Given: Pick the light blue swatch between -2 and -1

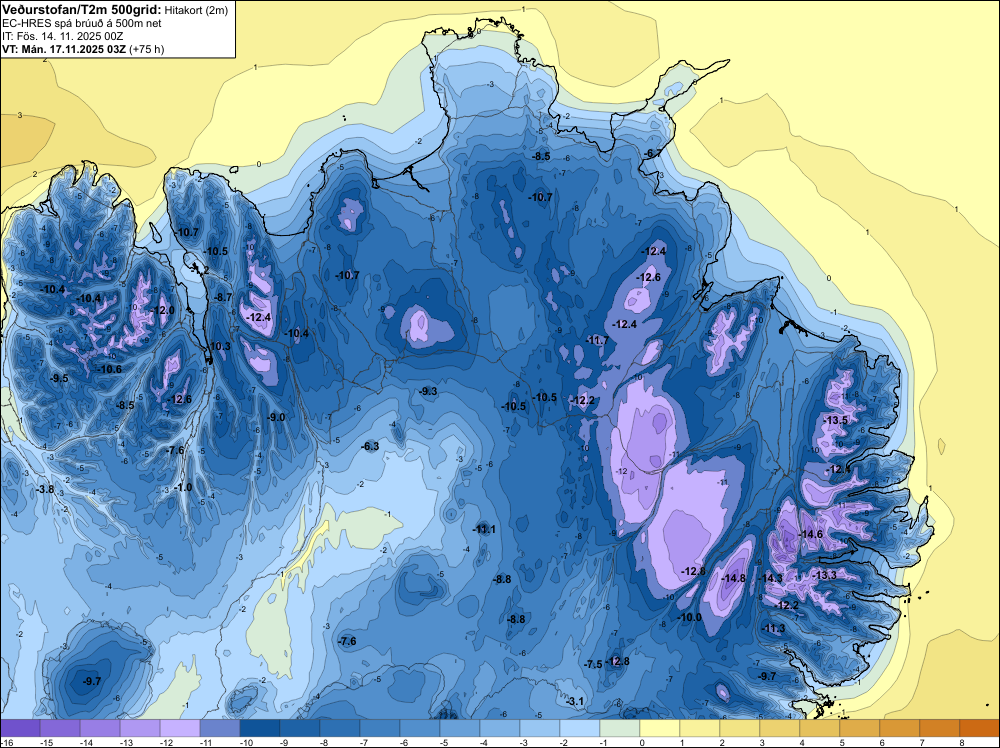Looking at the screenshot, I should coord(580,728).
